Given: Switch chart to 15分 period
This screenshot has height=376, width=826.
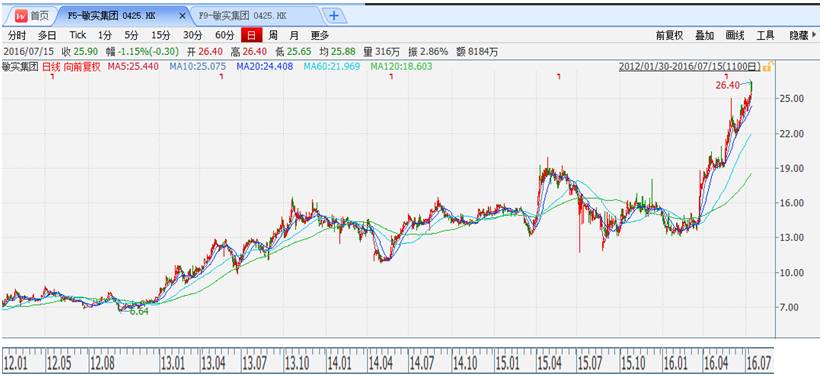Looking at the screenshot, I should click(161, 35).
